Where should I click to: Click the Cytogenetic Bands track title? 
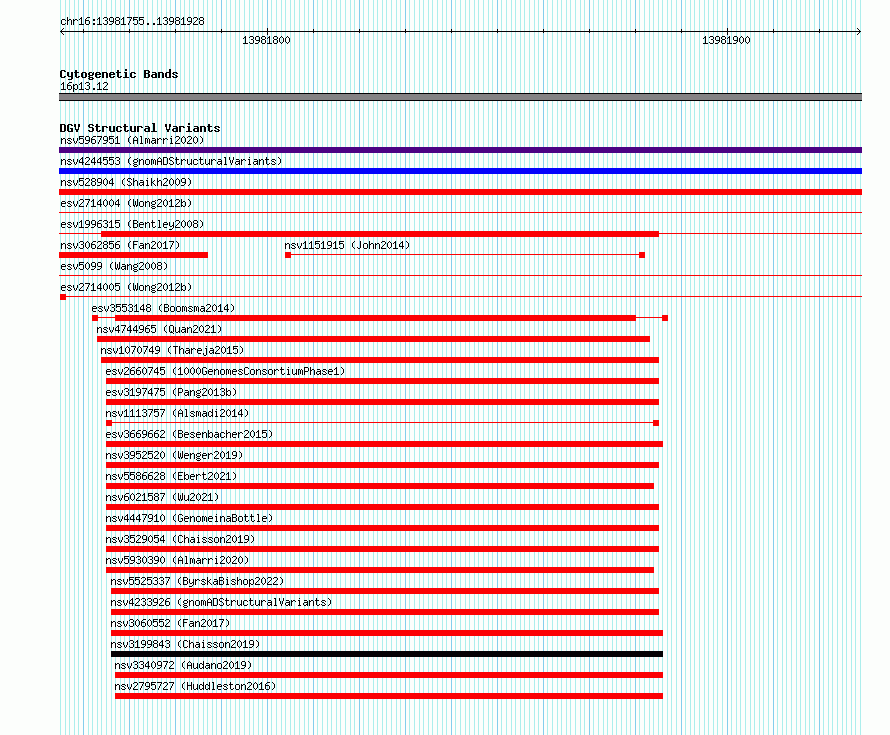point(119,74)
